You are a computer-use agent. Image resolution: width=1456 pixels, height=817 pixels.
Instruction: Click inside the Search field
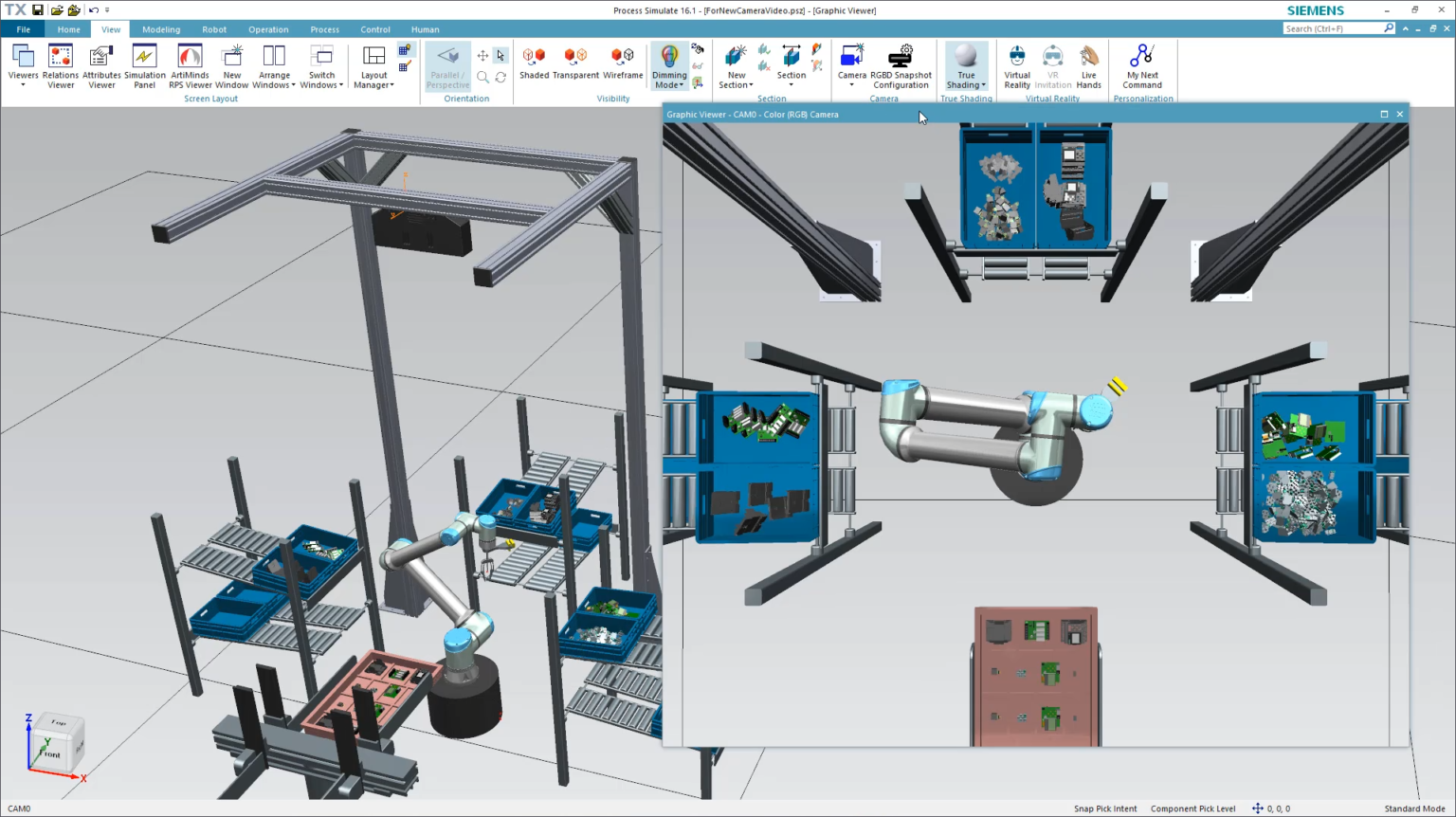[1332, 27]
